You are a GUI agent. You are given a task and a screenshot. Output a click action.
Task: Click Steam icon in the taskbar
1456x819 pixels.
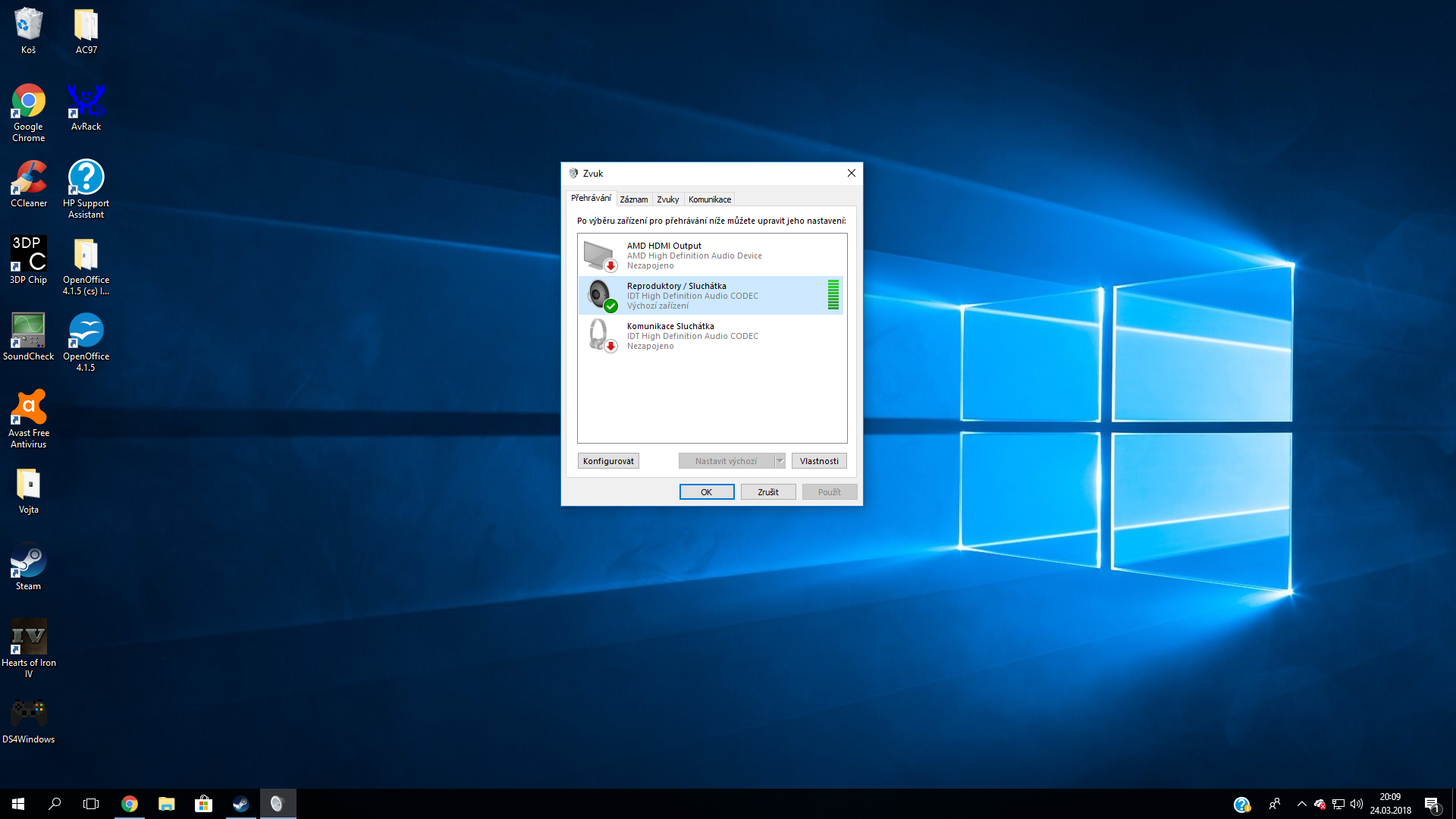(240, 804)
